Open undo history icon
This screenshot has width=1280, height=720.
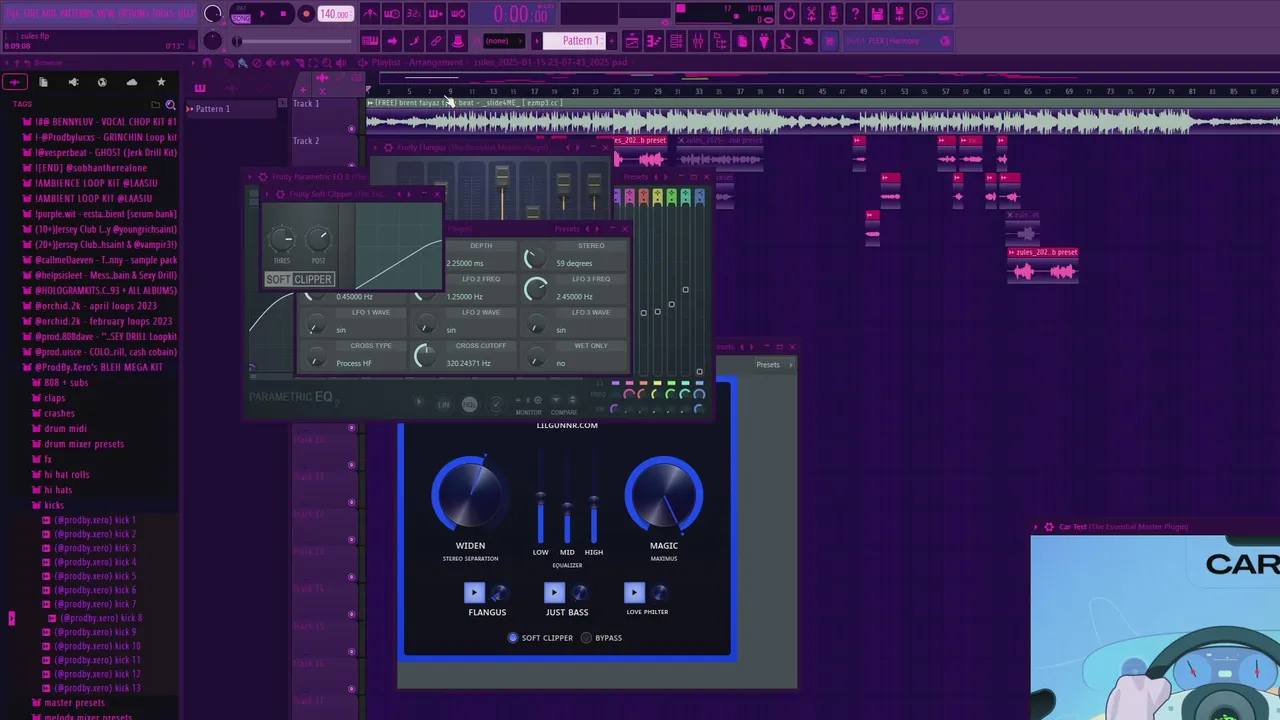click(789, 14)
